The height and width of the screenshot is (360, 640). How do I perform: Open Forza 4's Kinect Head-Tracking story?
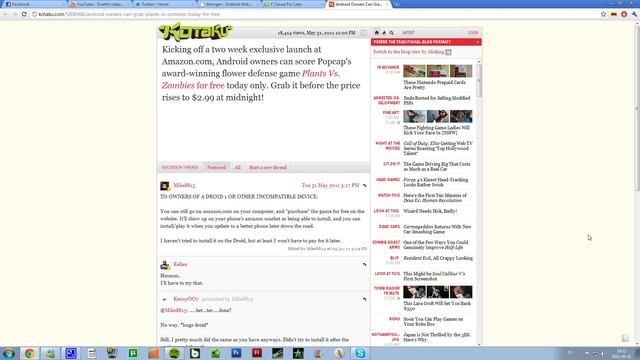(x=436, y=182)
